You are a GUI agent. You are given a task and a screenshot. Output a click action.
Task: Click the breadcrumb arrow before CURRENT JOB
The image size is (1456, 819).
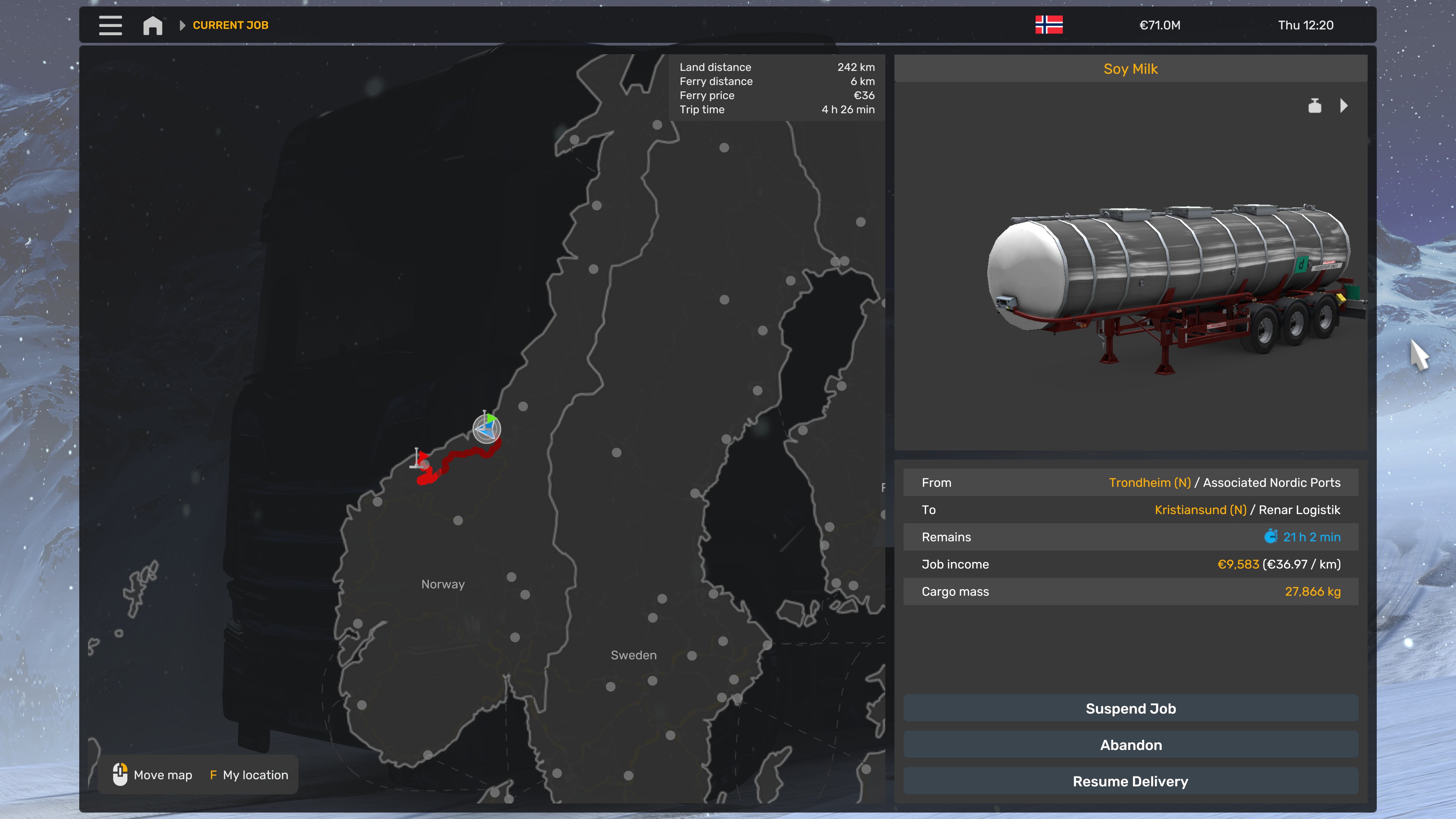182,25
